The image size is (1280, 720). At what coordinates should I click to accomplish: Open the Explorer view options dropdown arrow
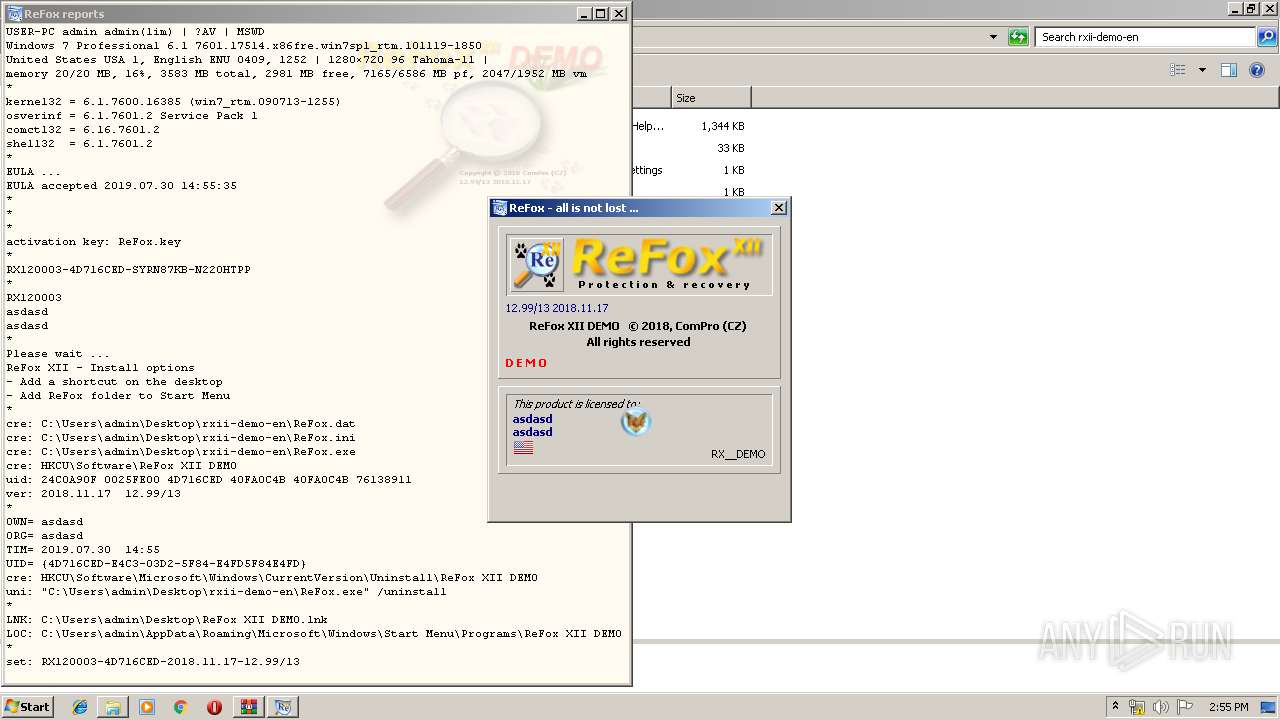point(1202,70)
